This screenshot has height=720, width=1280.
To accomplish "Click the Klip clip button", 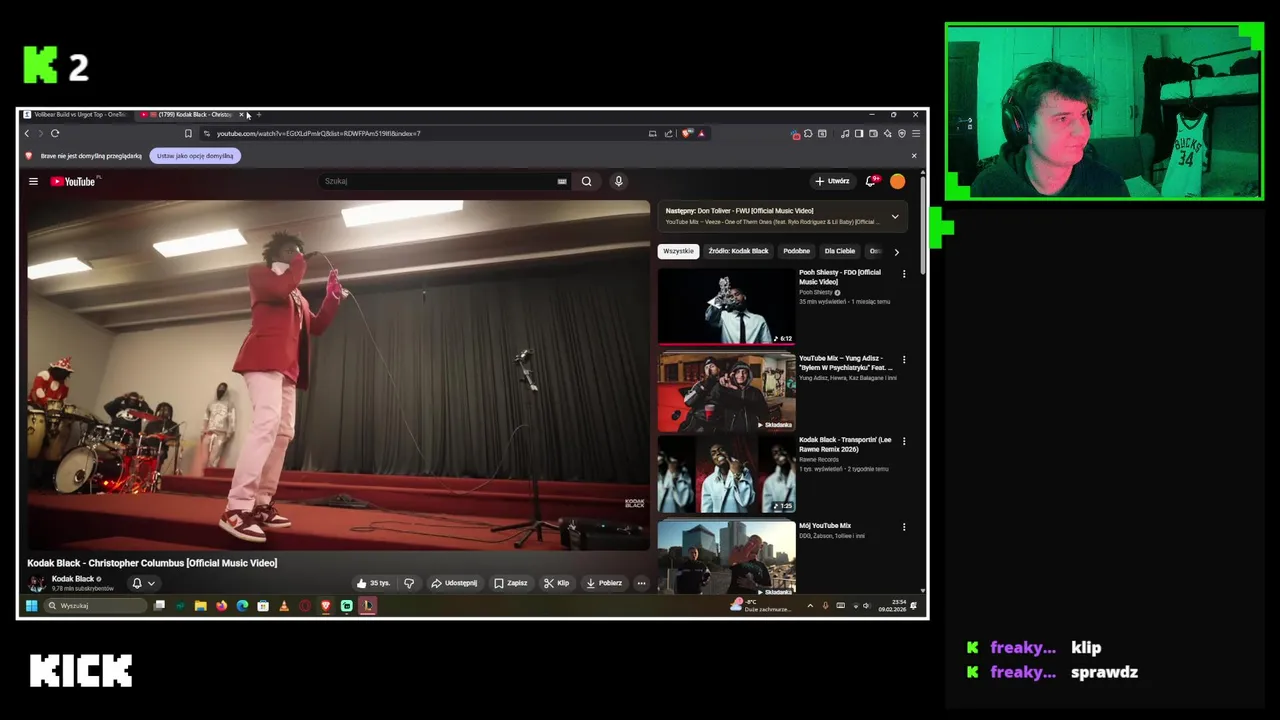I will coord(557,583).
